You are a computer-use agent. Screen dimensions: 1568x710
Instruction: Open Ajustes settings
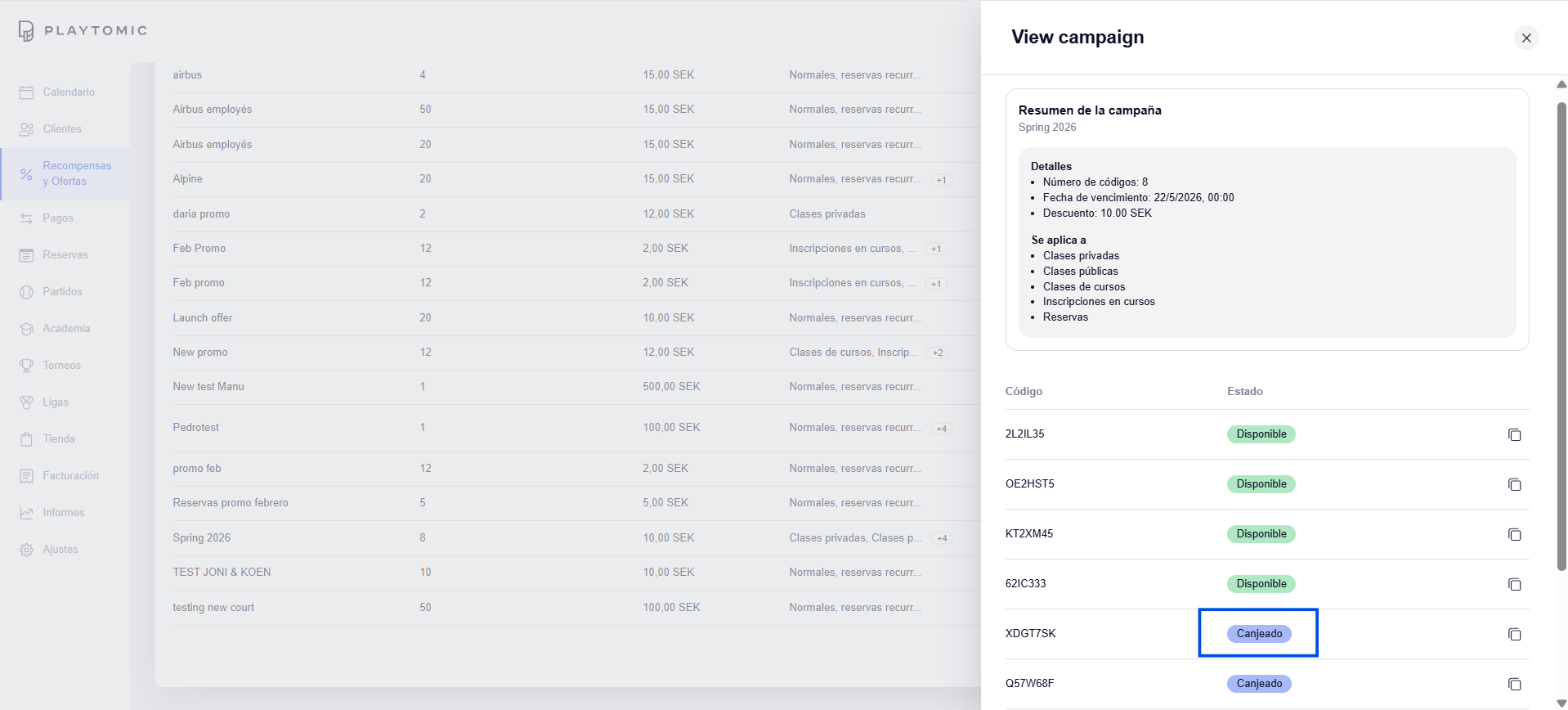pos(60,550)
